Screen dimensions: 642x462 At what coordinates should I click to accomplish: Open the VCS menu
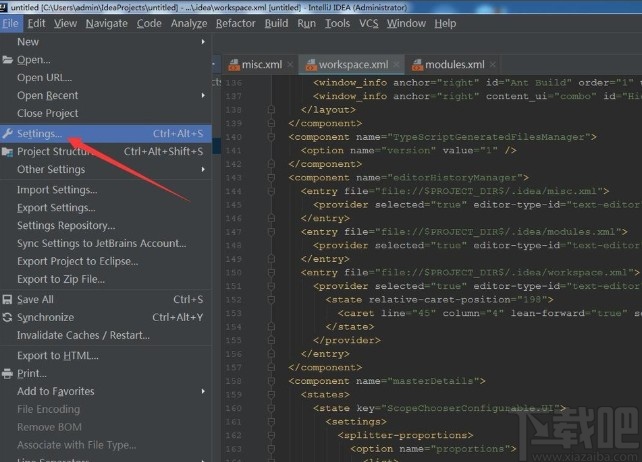(369, 23)
